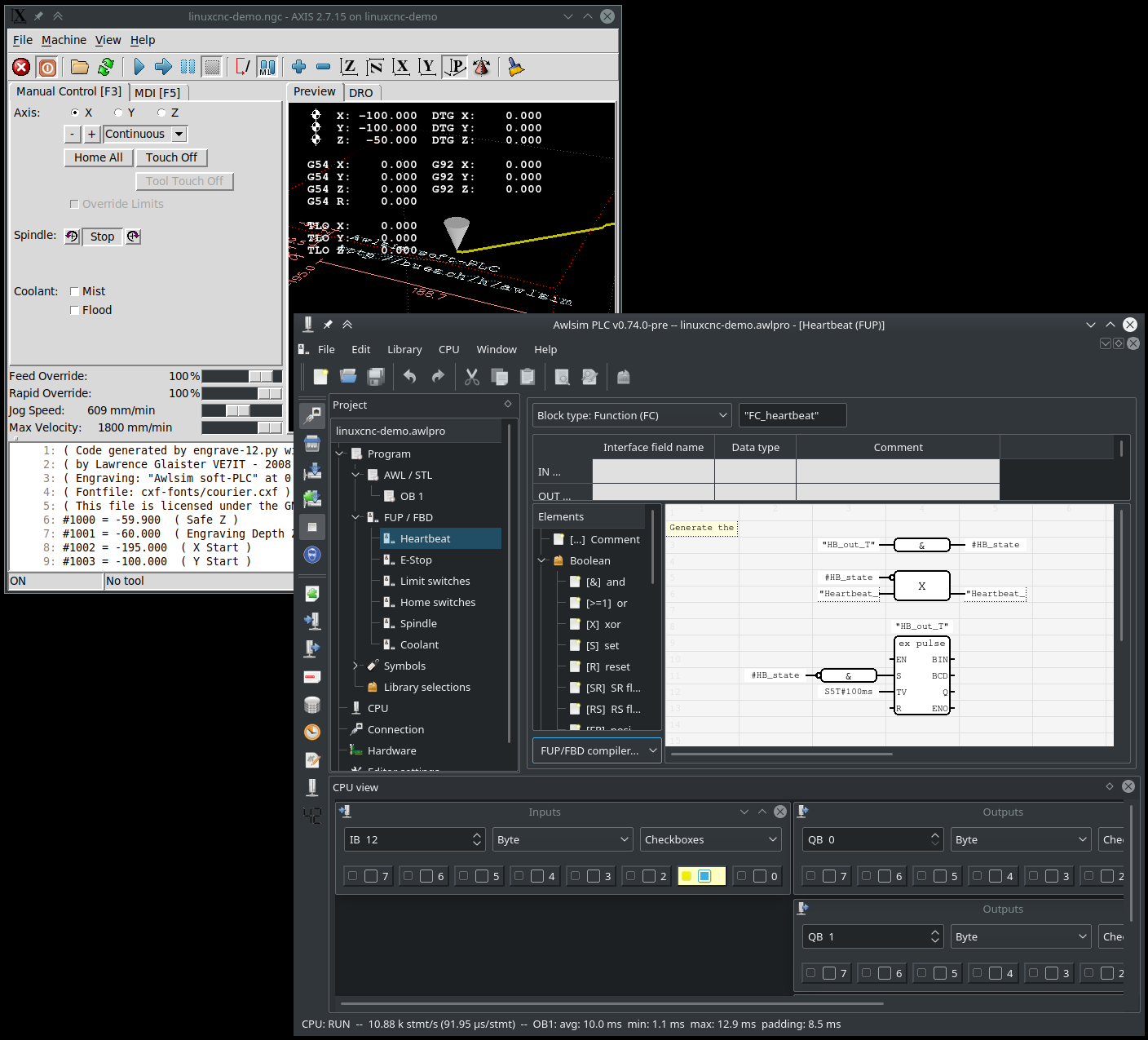
Task: Increment IB 12 address stepper
Action: coord(477,834)
